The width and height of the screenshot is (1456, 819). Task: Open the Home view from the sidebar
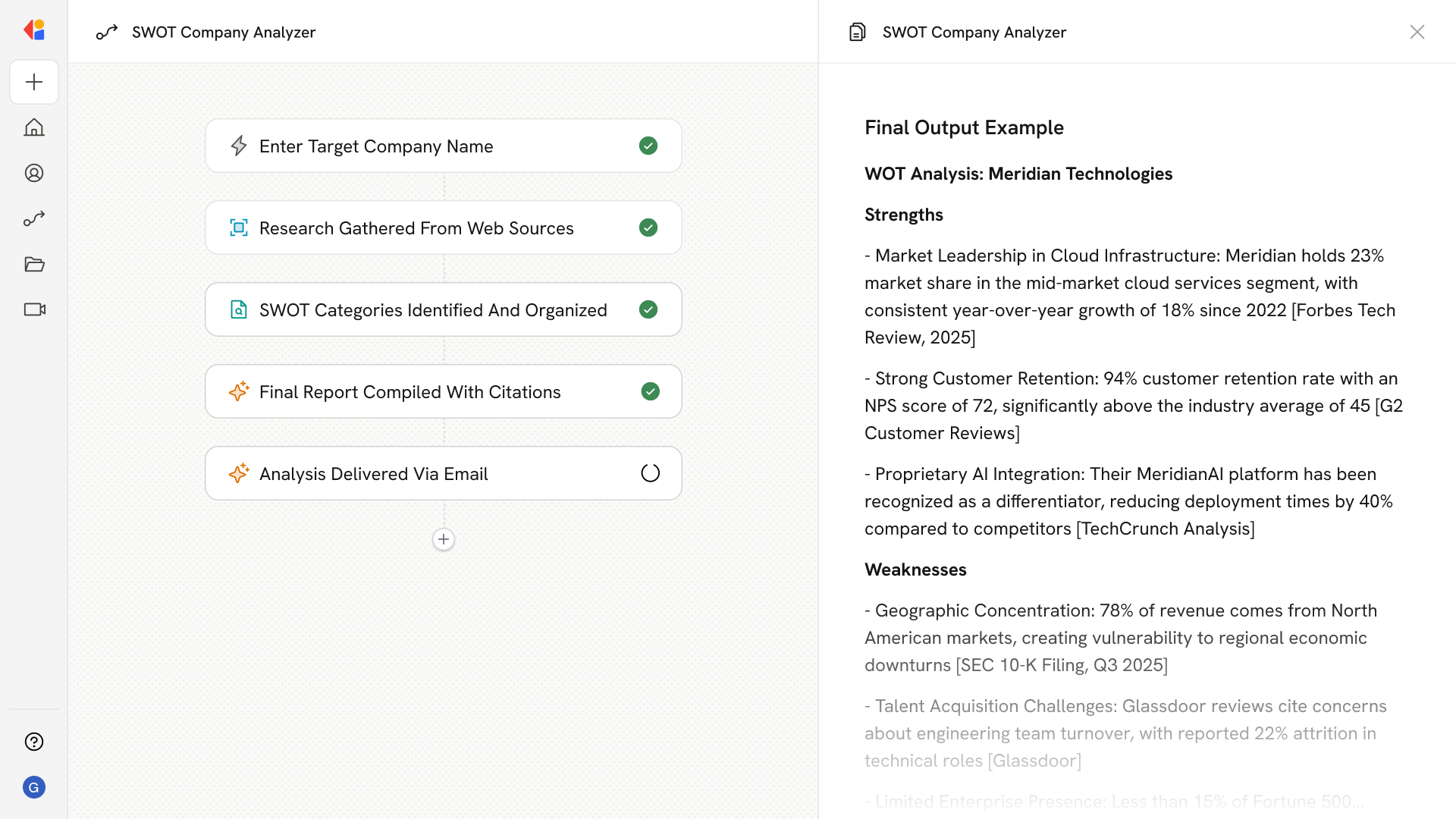[34, 127]
